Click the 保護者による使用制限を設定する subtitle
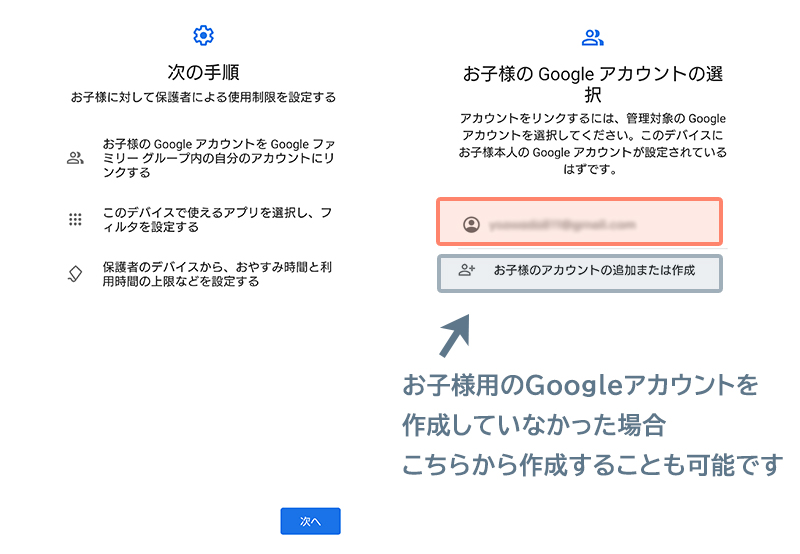This screenshot has width=800, height=554. click(203, 98)
